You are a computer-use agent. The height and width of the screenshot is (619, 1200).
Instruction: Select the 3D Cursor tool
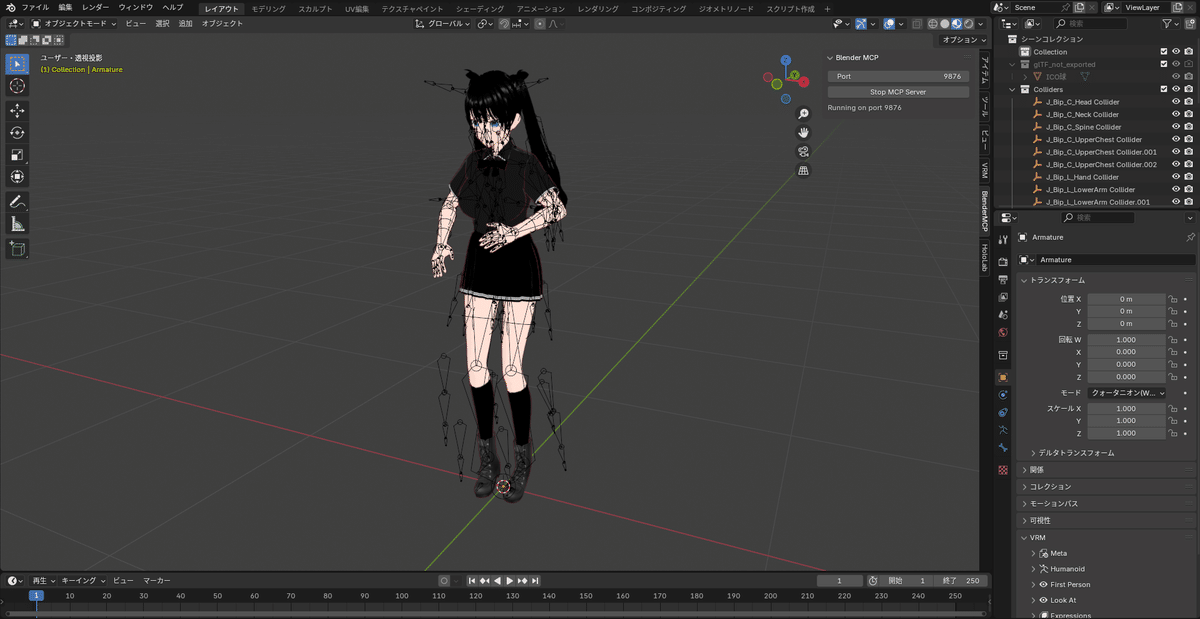(17, 86)
